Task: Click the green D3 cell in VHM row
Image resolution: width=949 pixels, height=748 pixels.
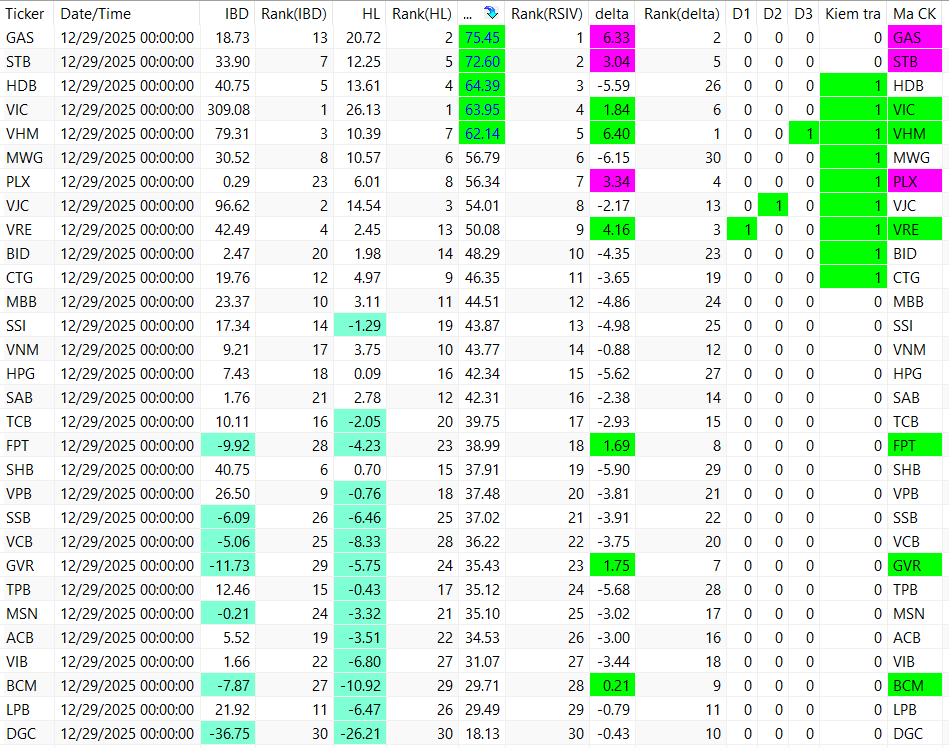Action: pyautogui.click(x=804, y=134)
